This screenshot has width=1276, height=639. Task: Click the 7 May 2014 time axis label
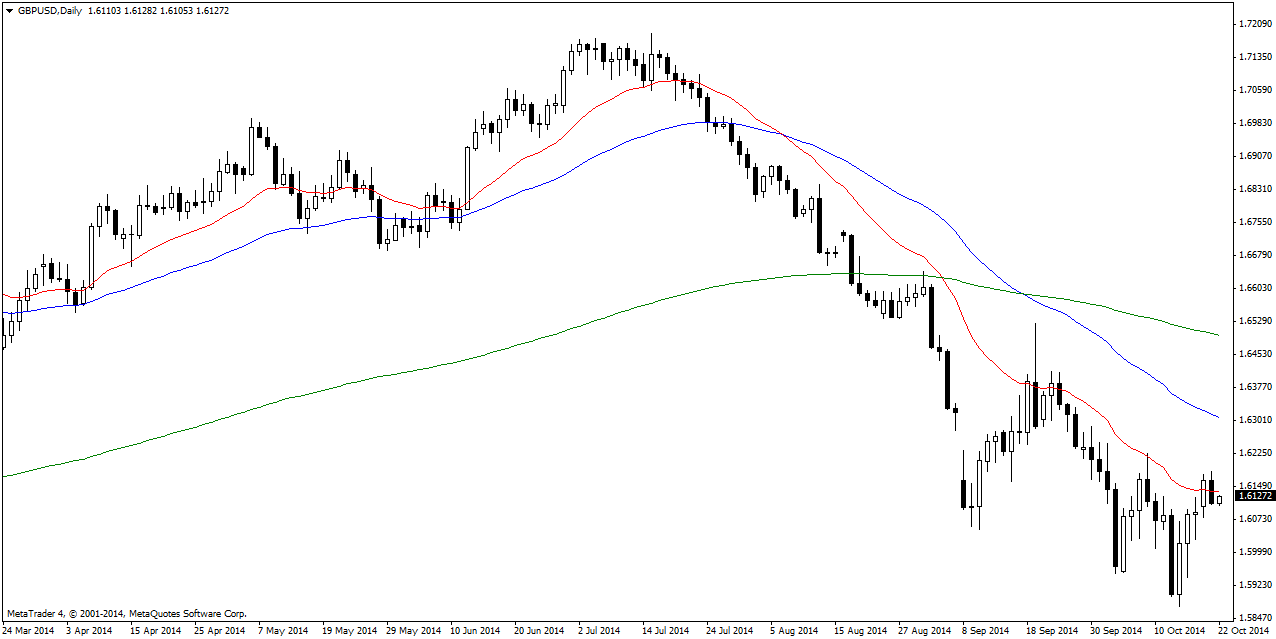pos(282,631)
